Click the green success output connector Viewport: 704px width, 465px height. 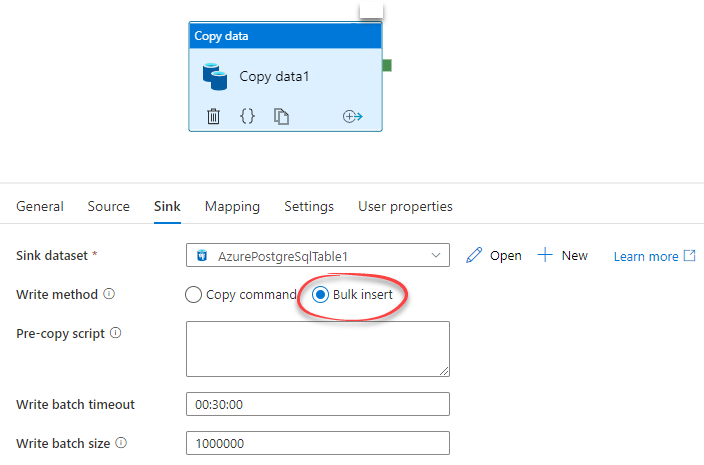tap(387, 66)
